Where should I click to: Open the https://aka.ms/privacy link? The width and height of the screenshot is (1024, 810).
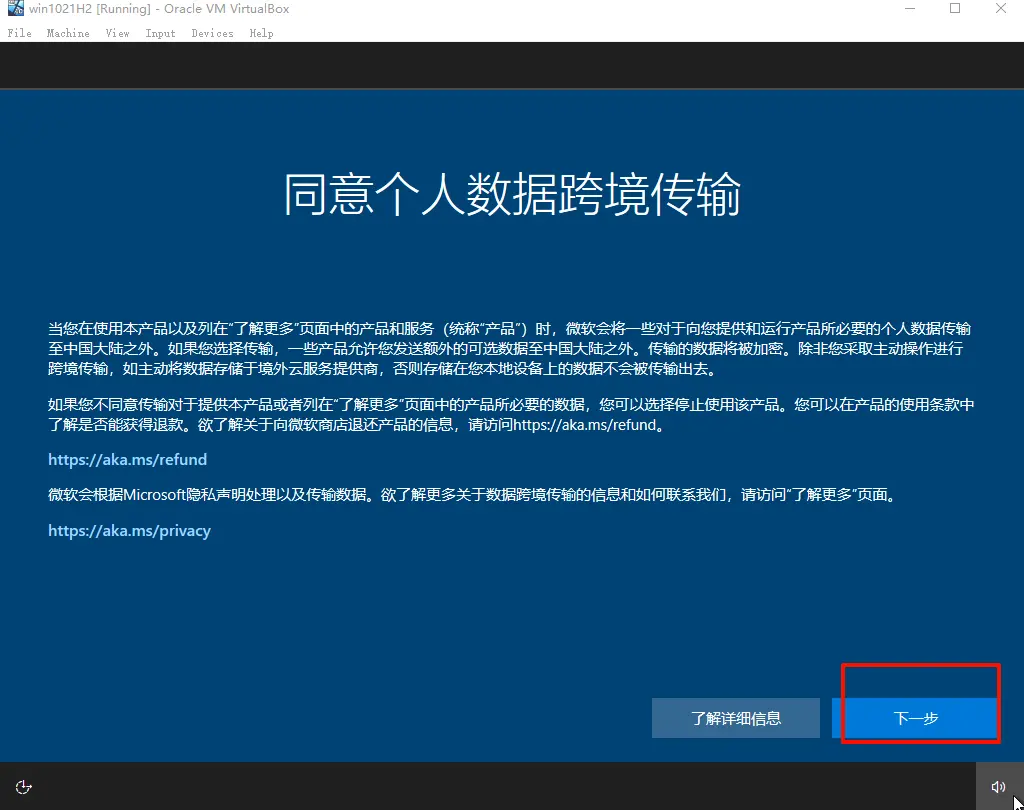(x=129, y=530)
